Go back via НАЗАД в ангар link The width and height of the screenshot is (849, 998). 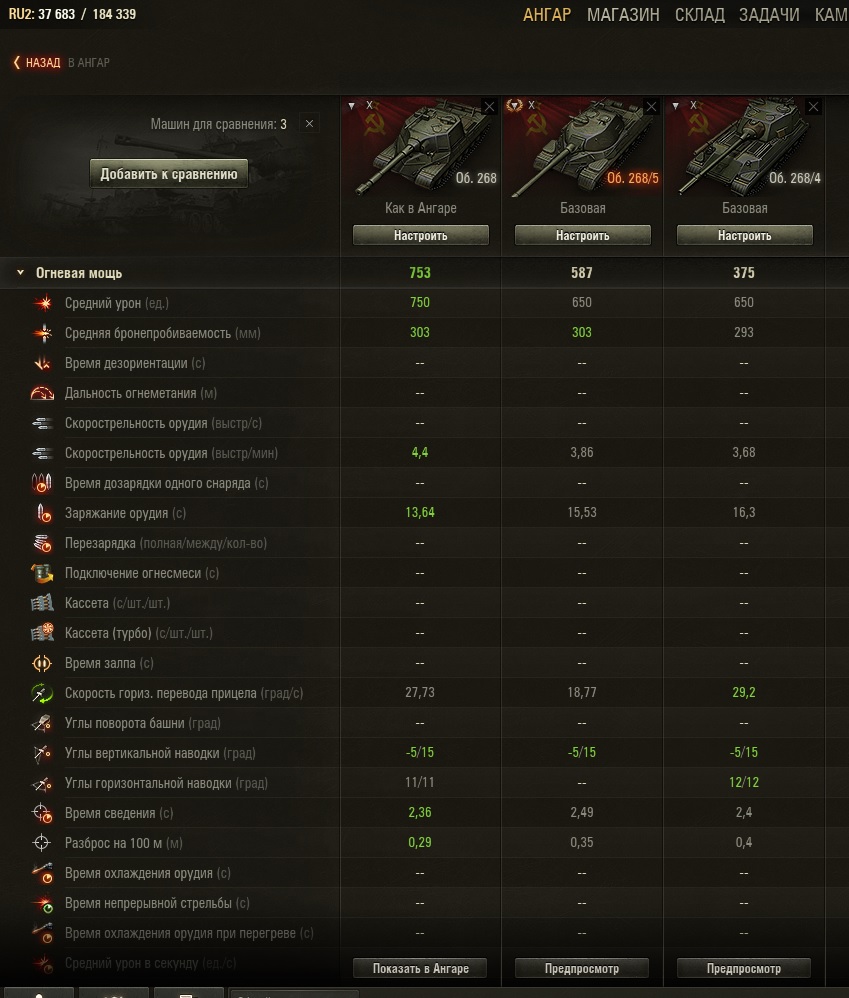tap(61, 62)
